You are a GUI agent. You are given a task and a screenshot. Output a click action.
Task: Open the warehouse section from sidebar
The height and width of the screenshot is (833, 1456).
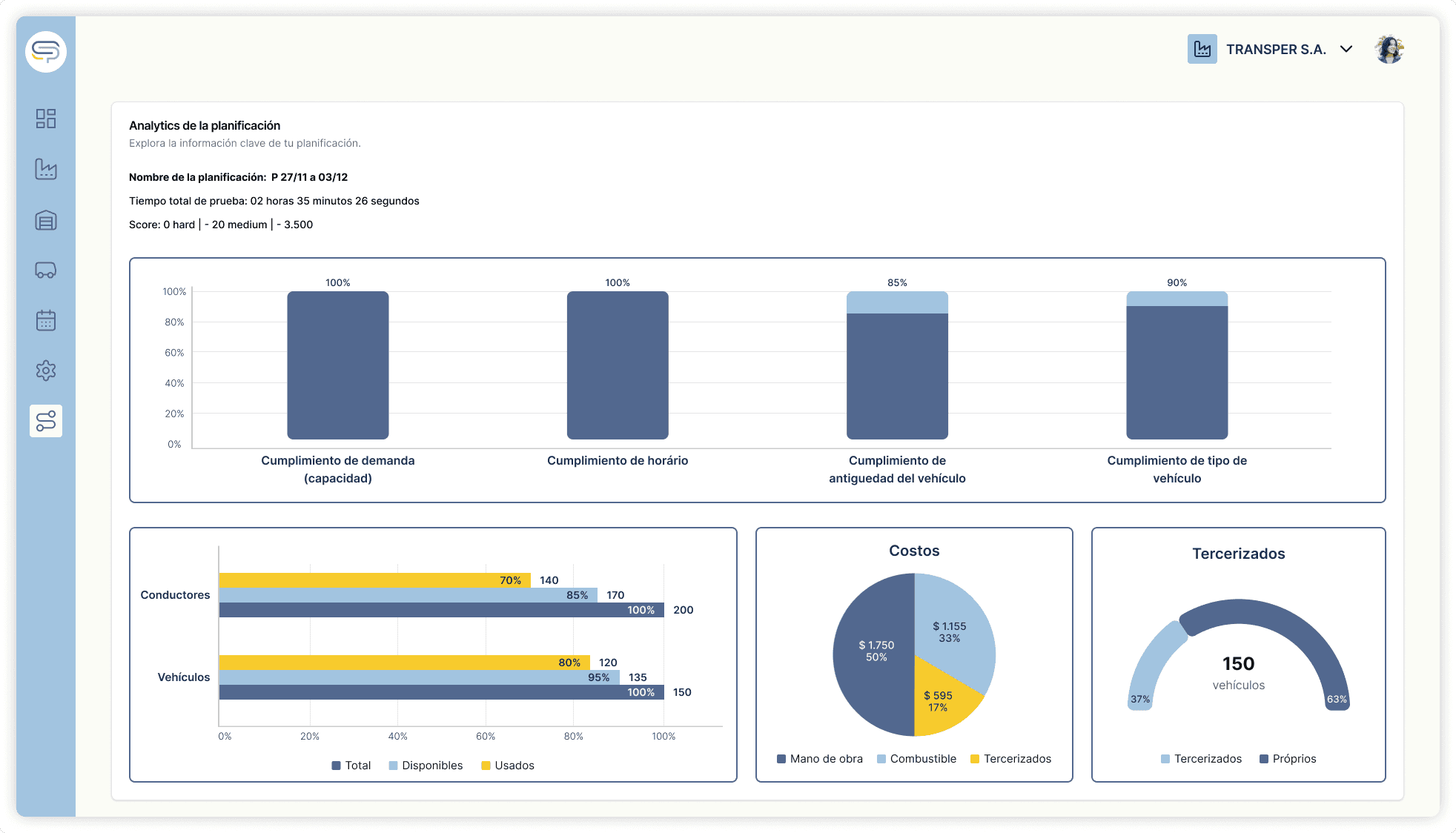click(45, 220)
